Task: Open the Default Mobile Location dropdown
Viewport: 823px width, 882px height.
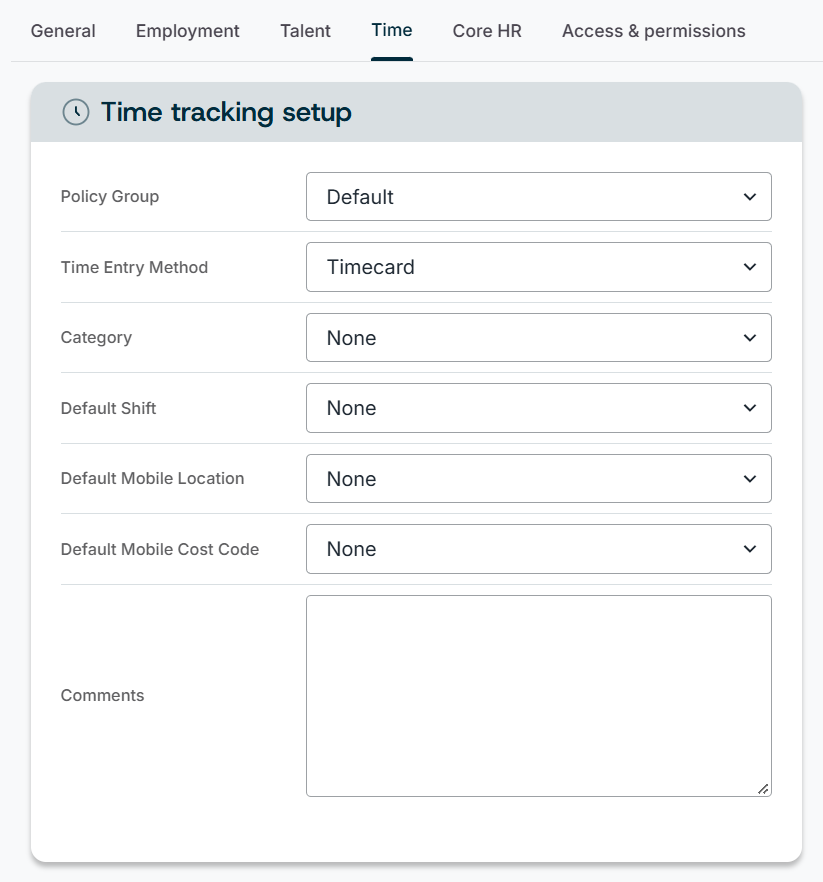Action: coord(539,479)
